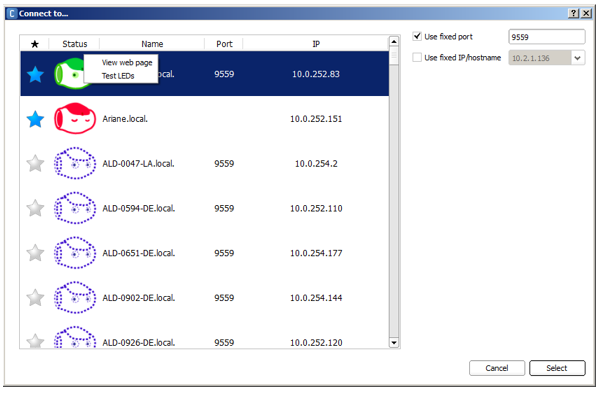Open the fixed IP/hostname dropdown arrow
Viewport: 598px width, 394px height.
click(578, 58)
